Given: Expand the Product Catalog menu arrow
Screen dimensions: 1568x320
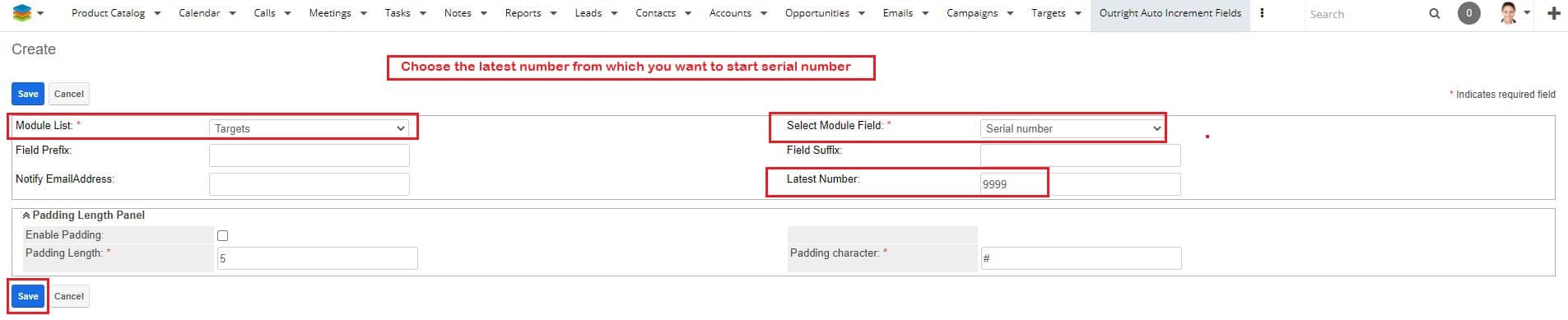Looking at the screenshot, I should tap(157, 13).
